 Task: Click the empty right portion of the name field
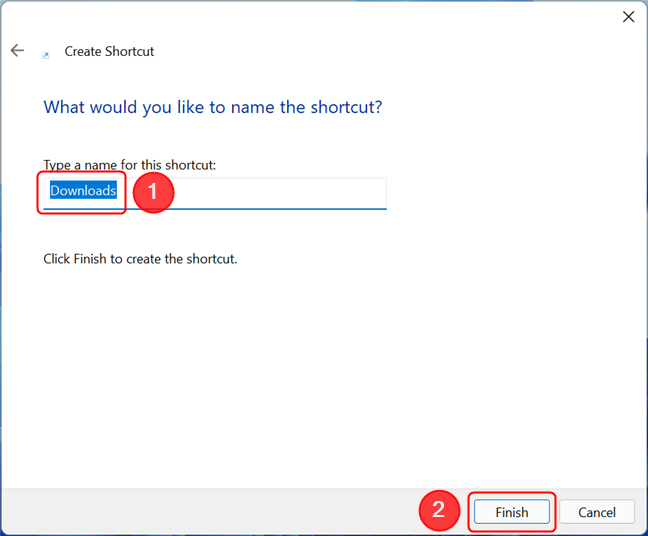281,193
